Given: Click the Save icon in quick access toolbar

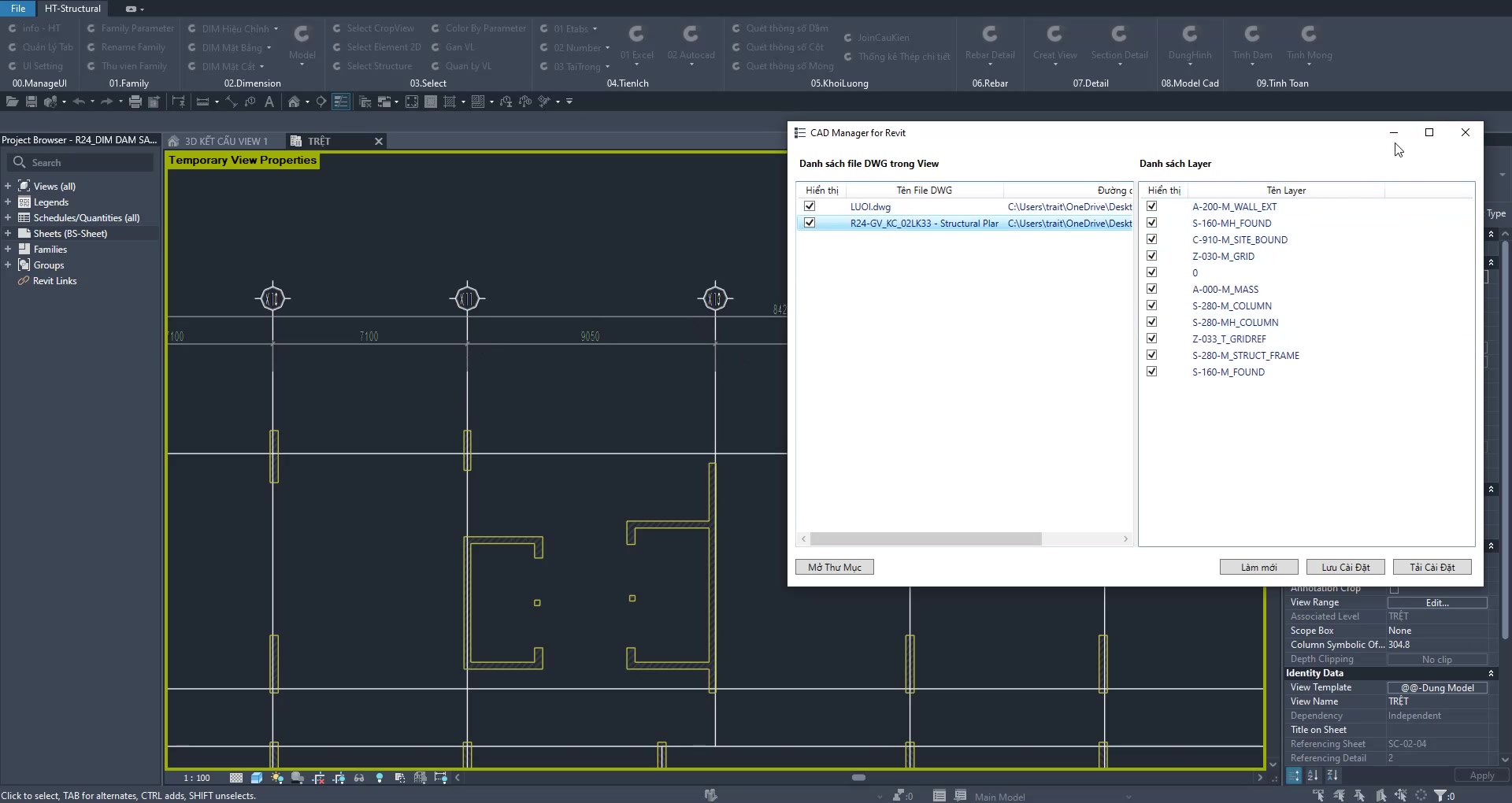Looking at the screenshot, I should coord(31,102).
